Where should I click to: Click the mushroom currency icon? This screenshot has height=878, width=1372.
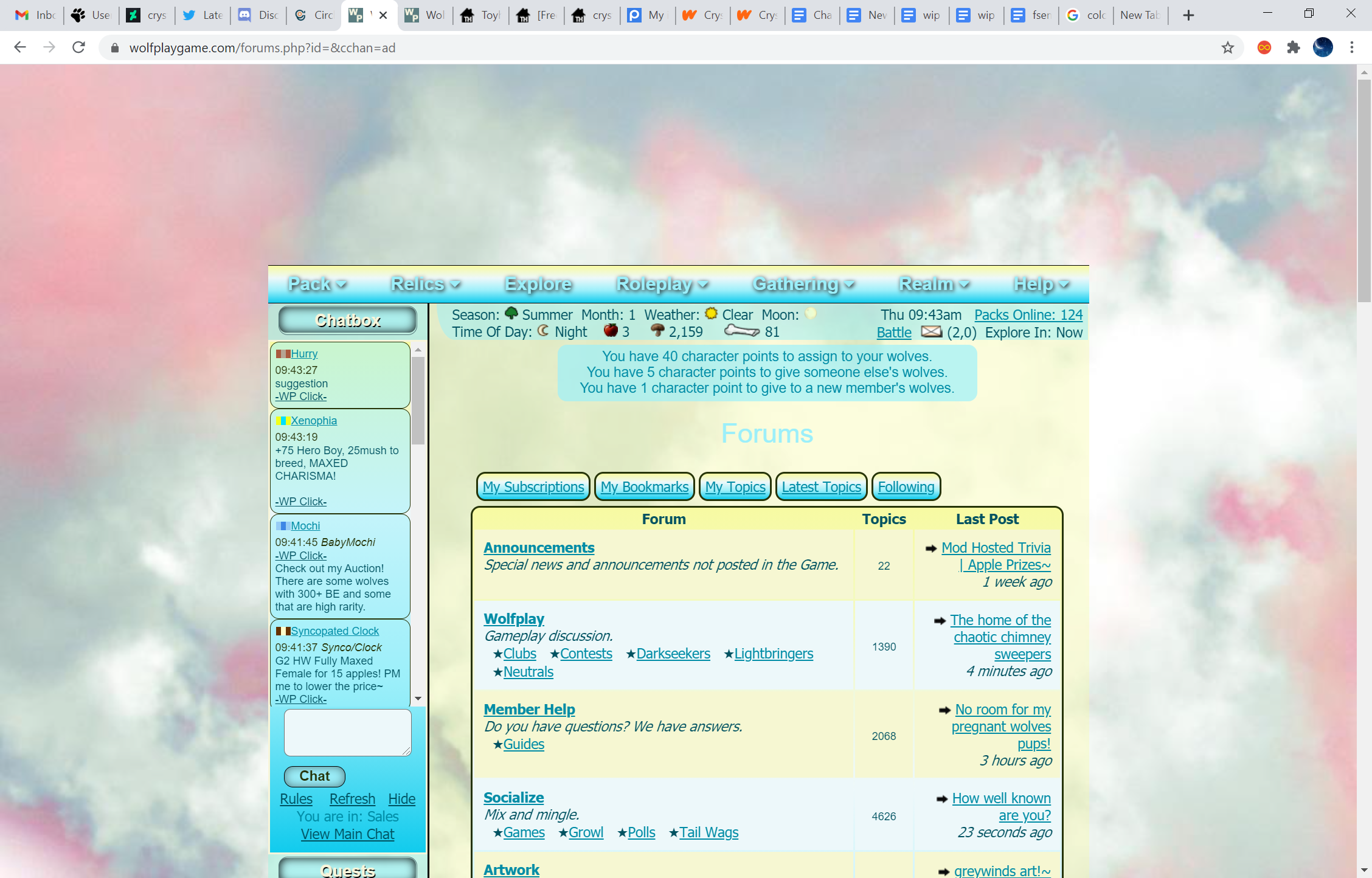click(x=658, y=331)
